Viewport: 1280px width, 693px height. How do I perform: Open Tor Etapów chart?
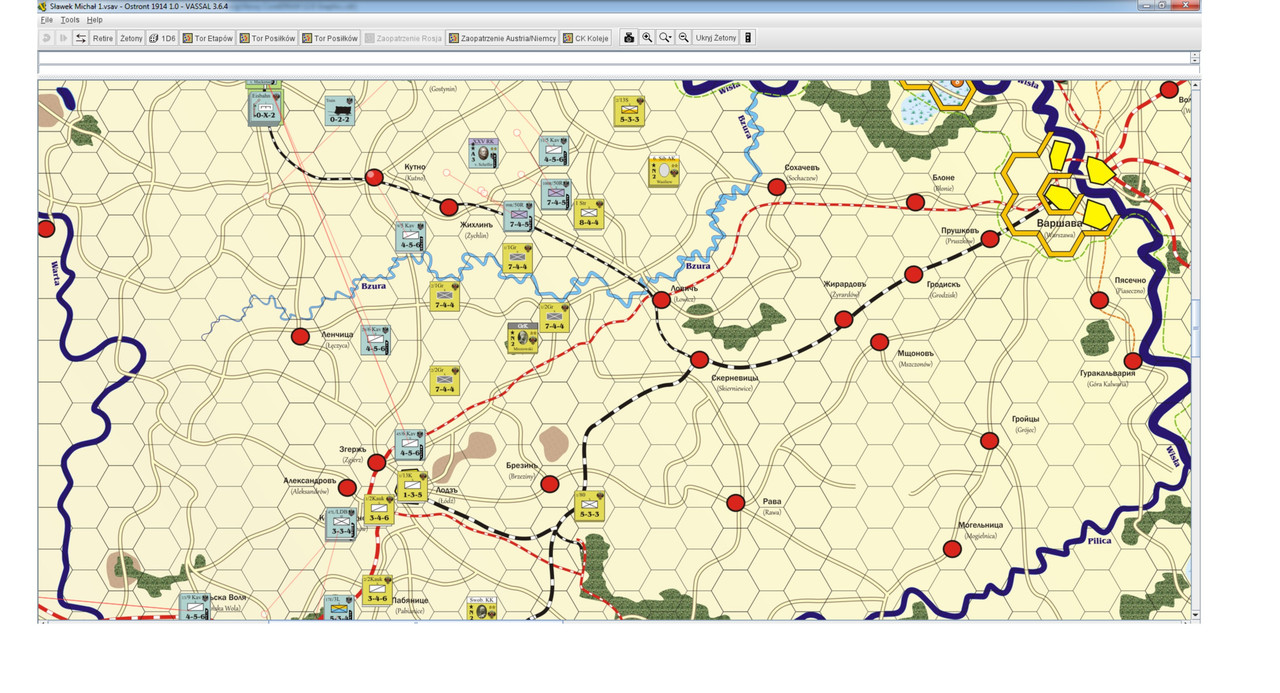pyautogui.click(x=208, y=38)
